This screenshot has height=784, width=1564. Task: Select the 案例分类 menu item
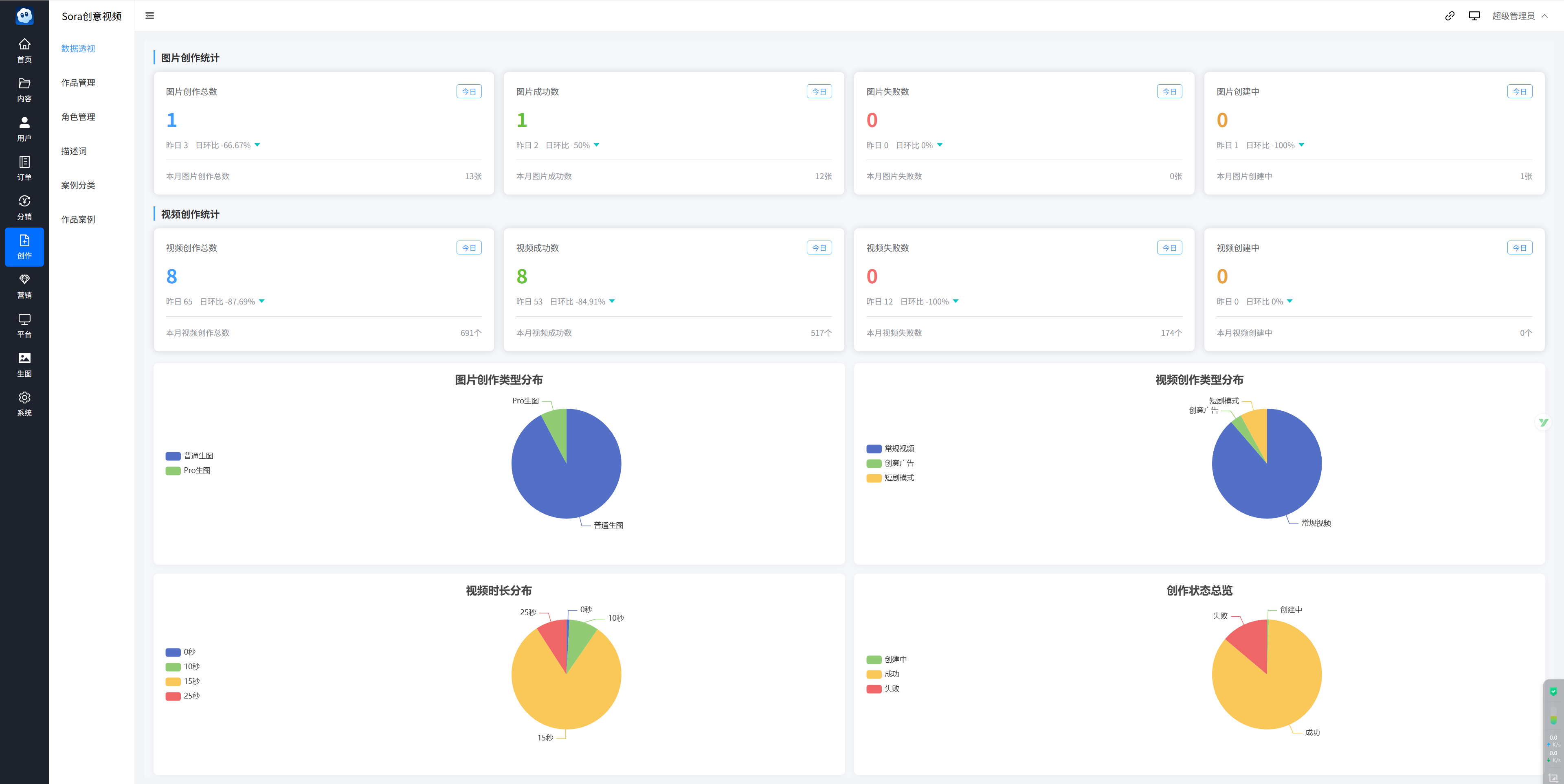[78, 185]
